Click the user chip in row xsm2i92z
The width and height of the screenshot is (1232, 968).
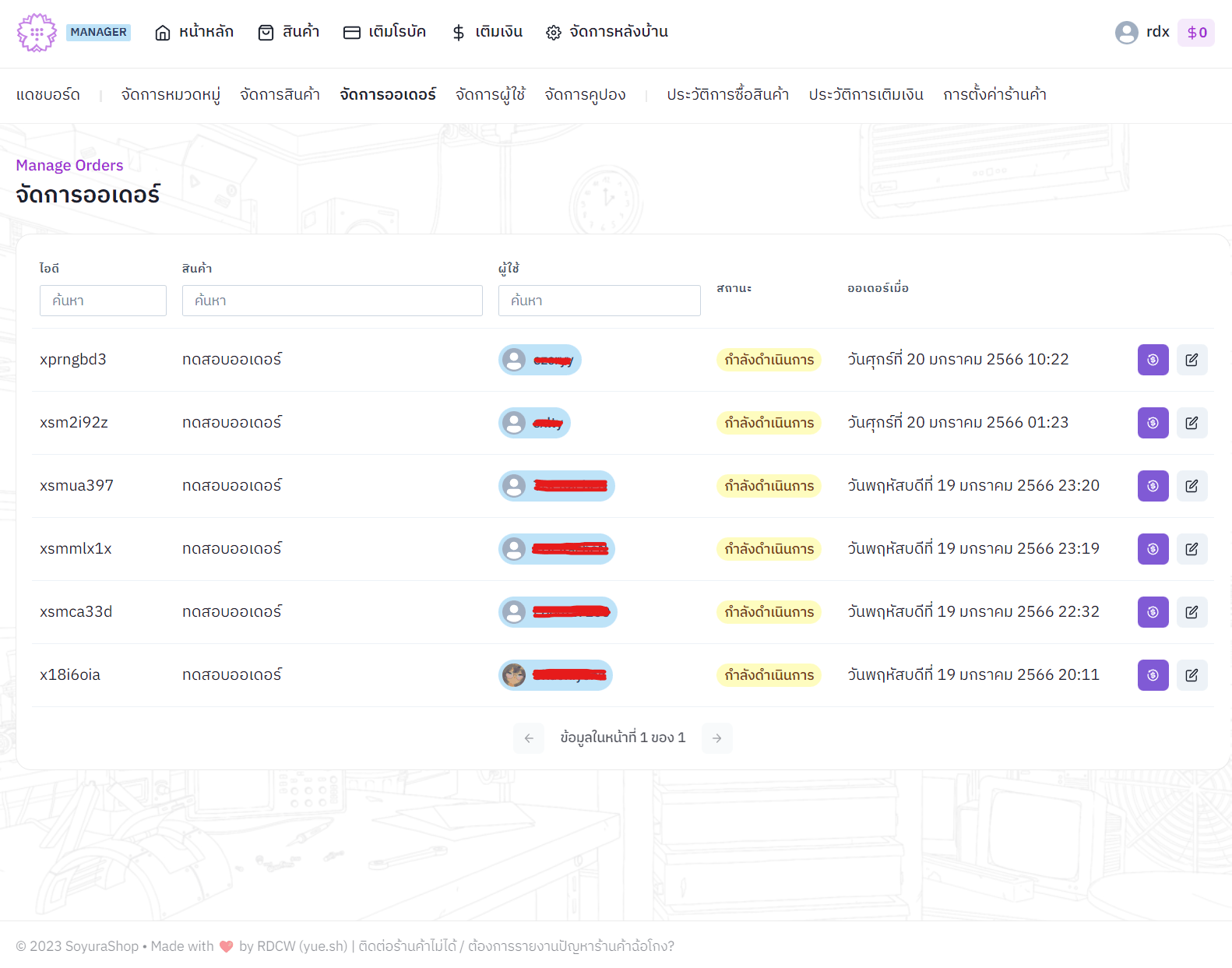pos(534,423)
